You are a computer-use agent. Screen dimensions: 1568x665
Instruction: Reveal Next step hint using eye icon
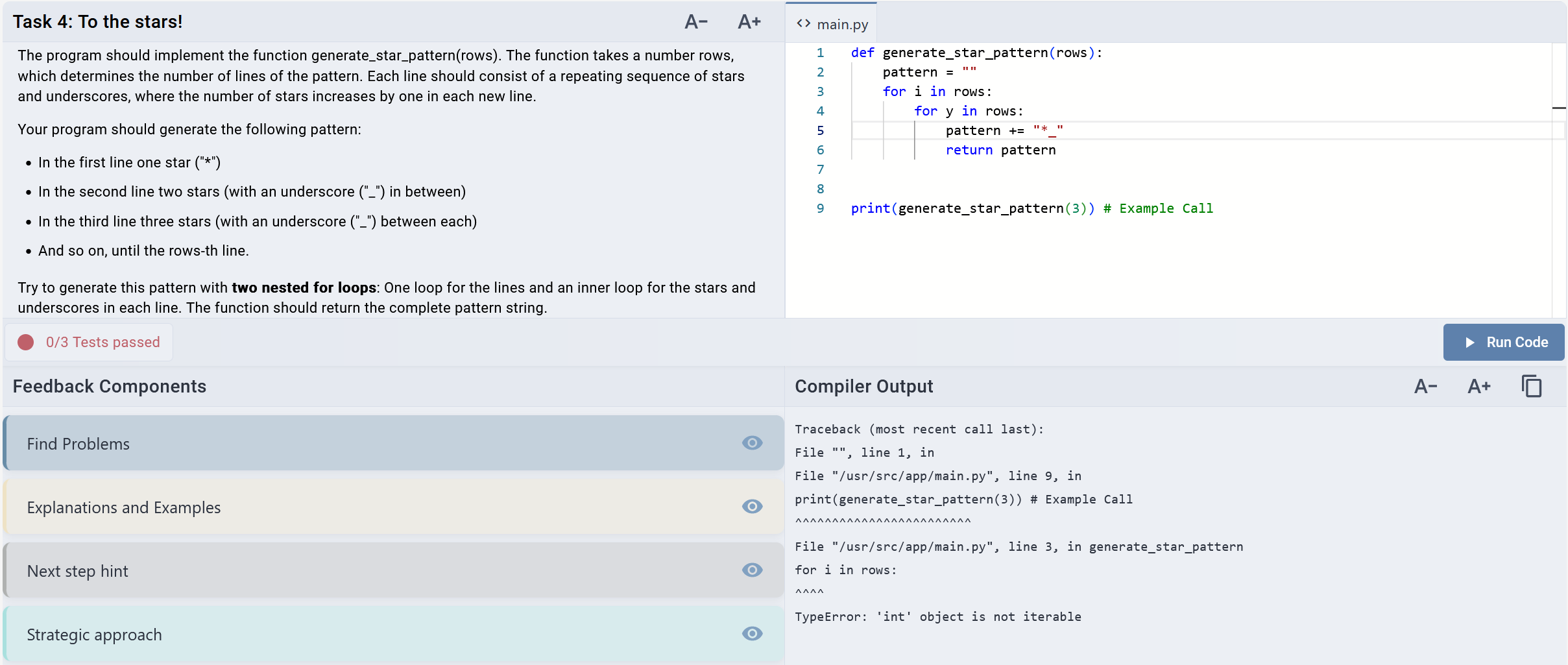click(x=752, y=570)
